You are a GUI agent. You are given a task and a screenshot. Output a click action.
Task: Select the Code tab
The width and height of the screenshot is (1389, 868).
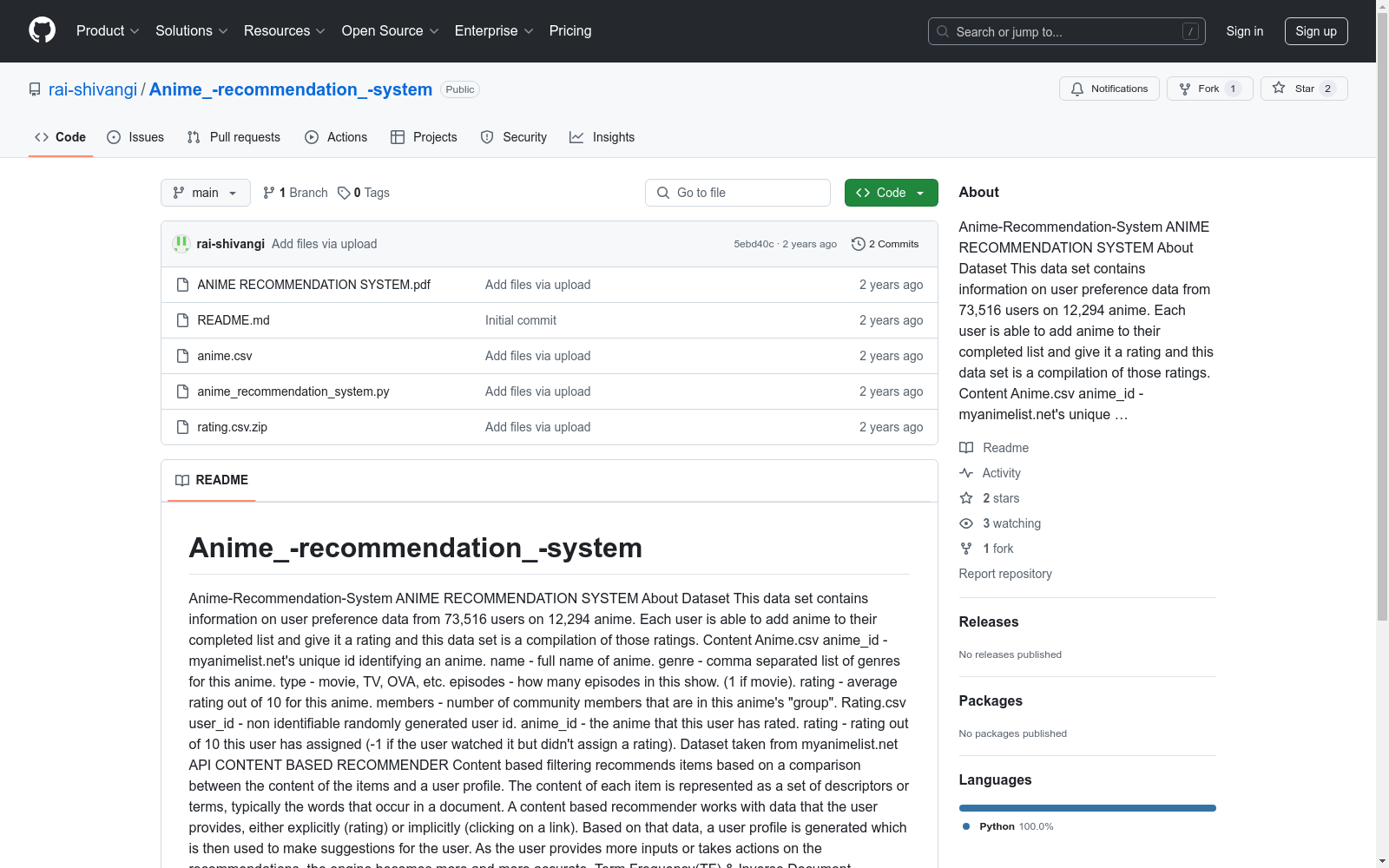click(x=61, y=137)
